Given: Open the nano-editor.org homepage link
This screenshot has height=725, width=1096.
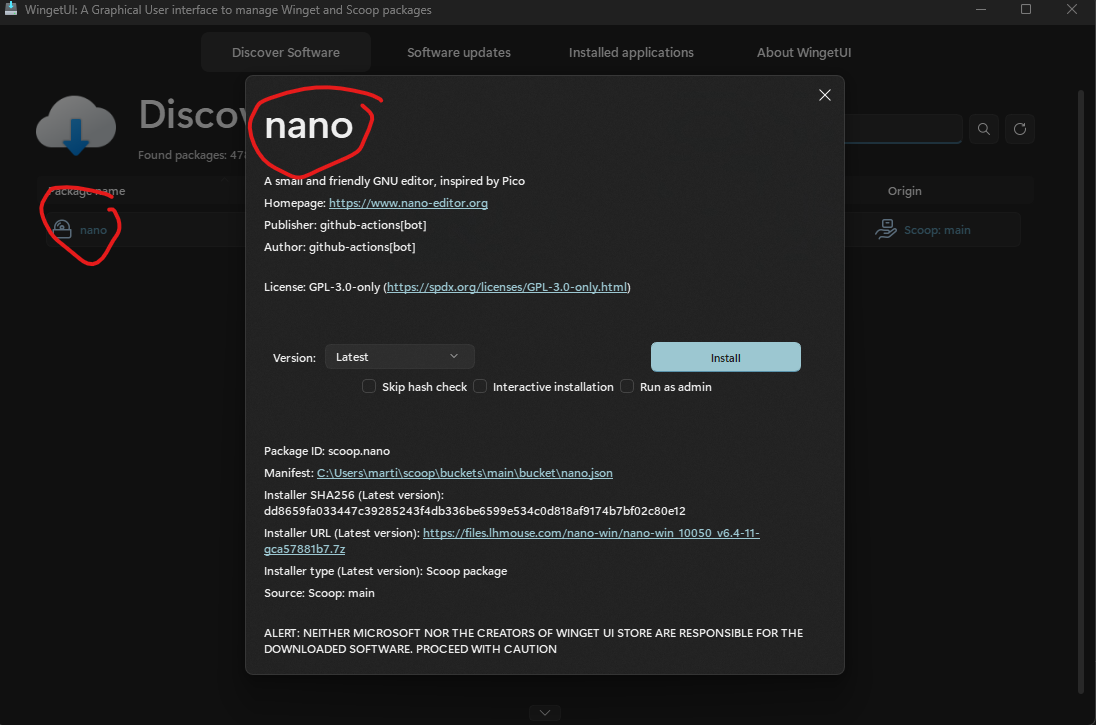Looking at the screenshot, I should pyautogui.click(x=408, y=203).
